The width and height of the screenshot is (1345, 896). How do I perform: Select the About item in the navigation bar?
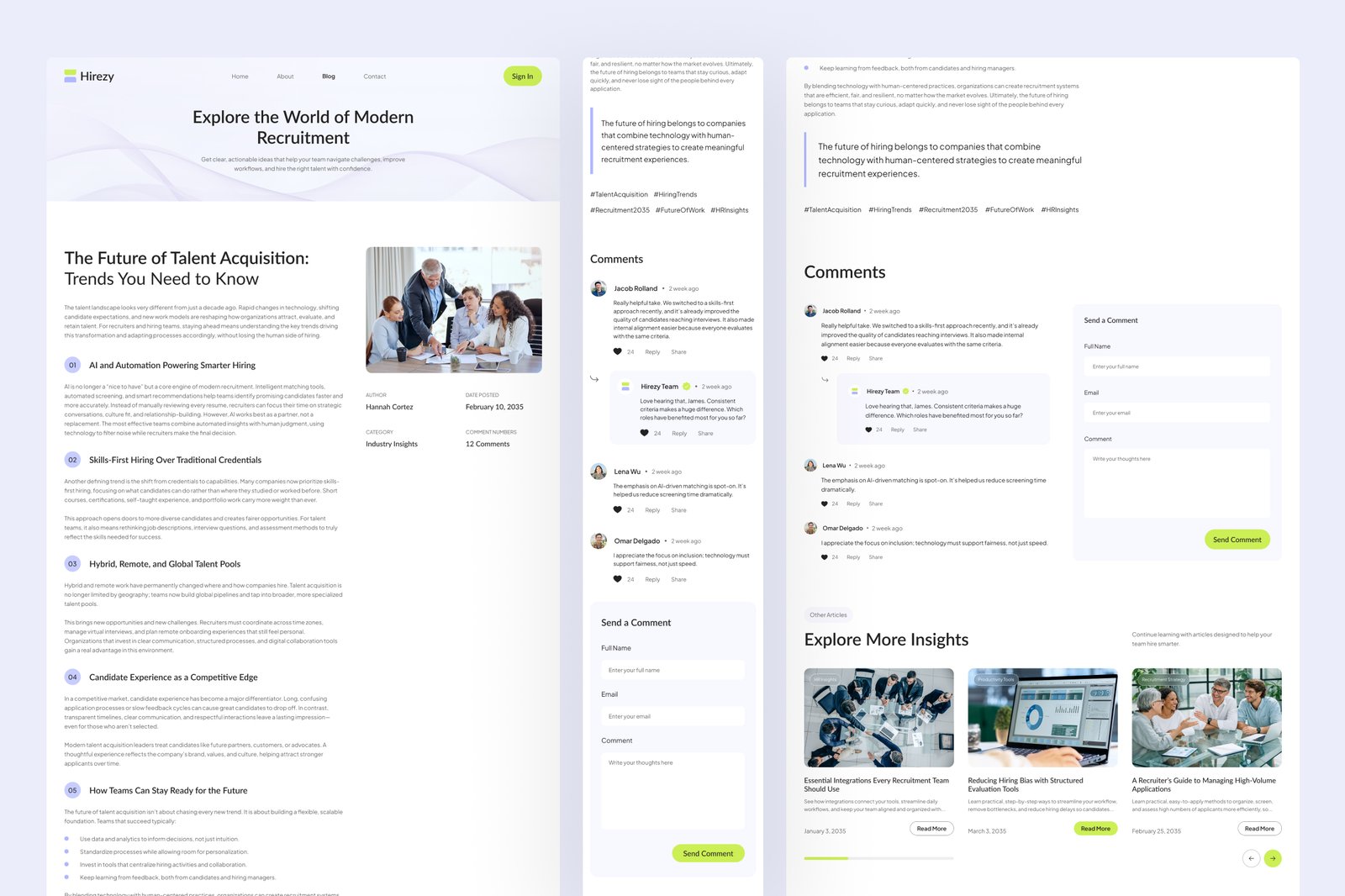pyautogui.click(x=285, y=76)
